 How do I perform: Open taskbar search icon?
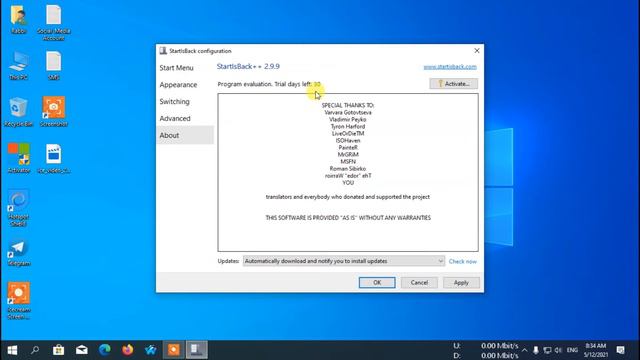[35, 350]
